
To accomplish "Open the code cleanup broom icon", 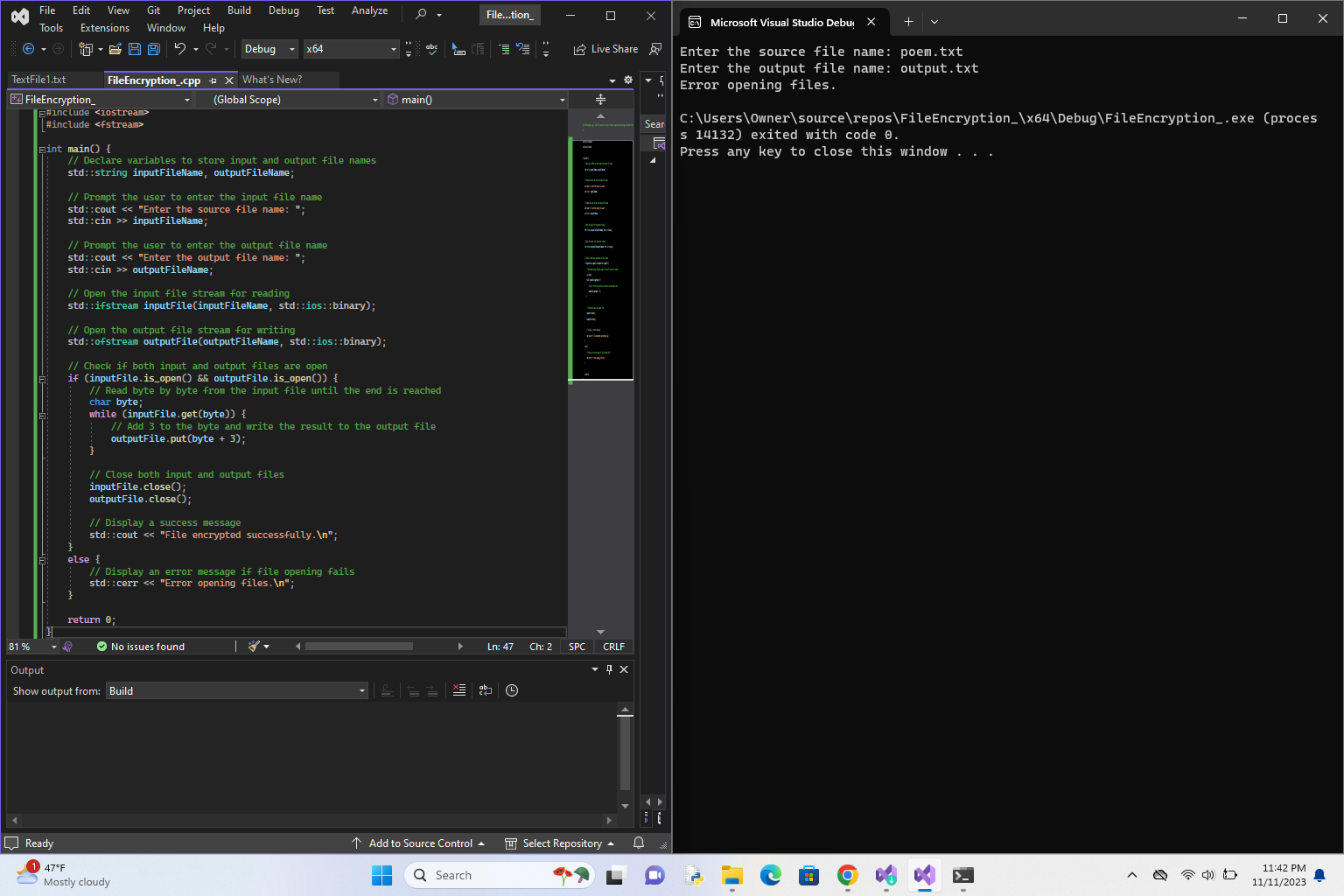I will tap(254, 647).
